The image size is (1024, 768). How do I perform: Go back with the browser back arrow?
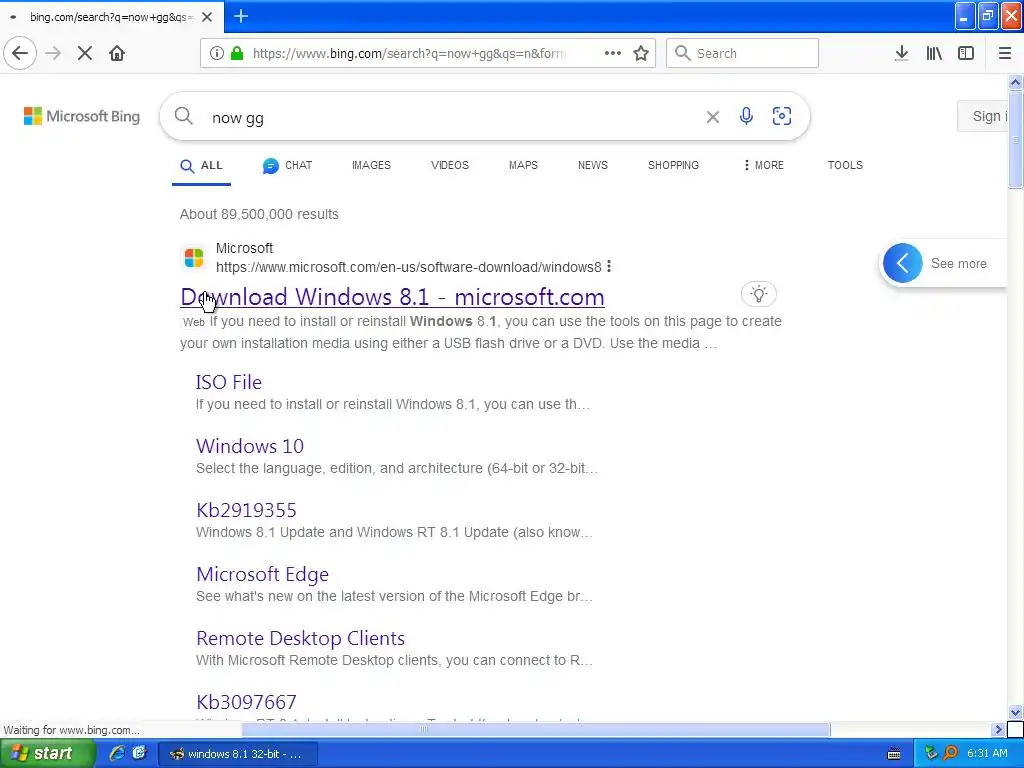(20, 53)
